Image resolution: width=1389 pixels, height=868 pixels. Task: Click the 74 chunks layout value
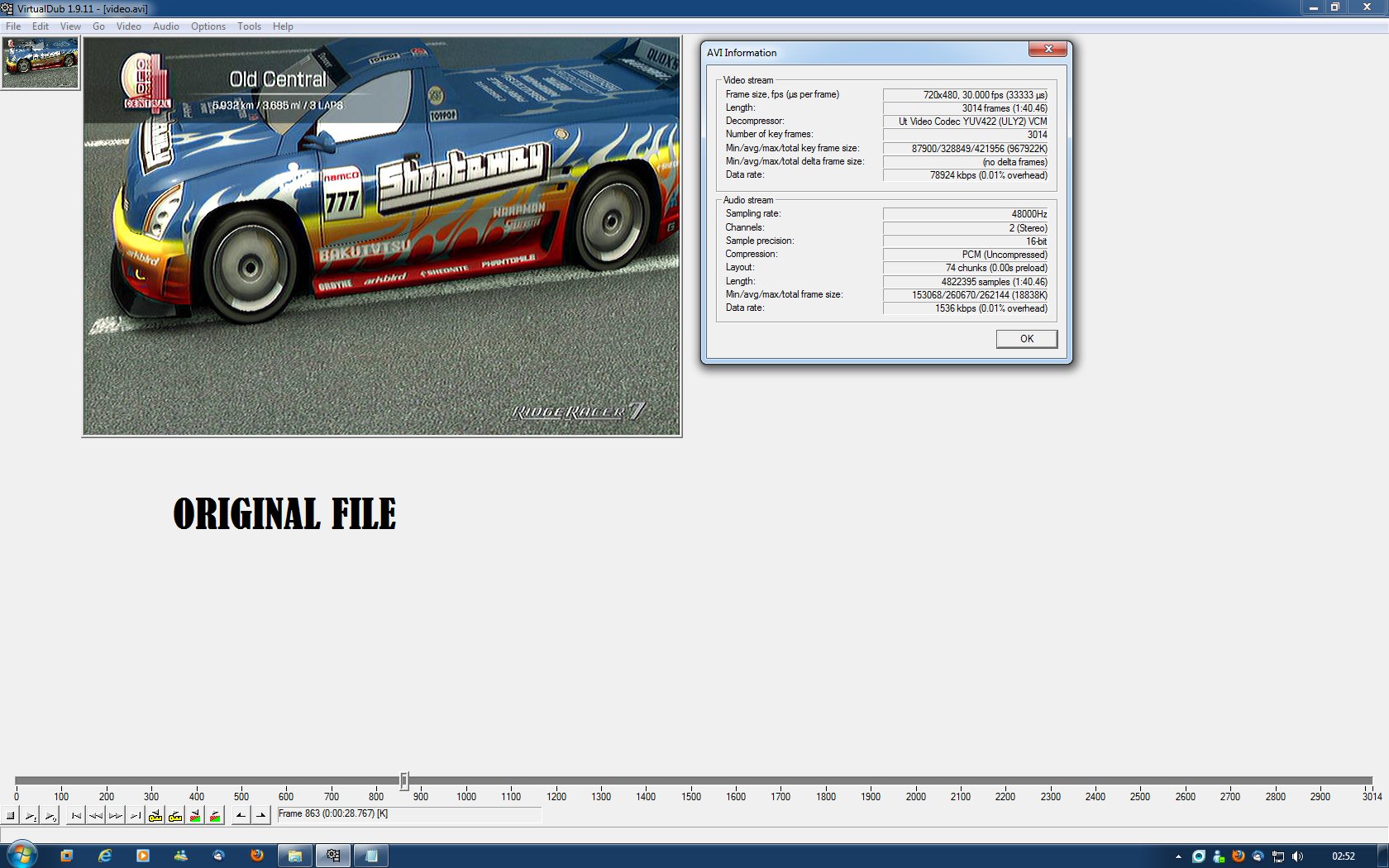(x=966, y=268)
